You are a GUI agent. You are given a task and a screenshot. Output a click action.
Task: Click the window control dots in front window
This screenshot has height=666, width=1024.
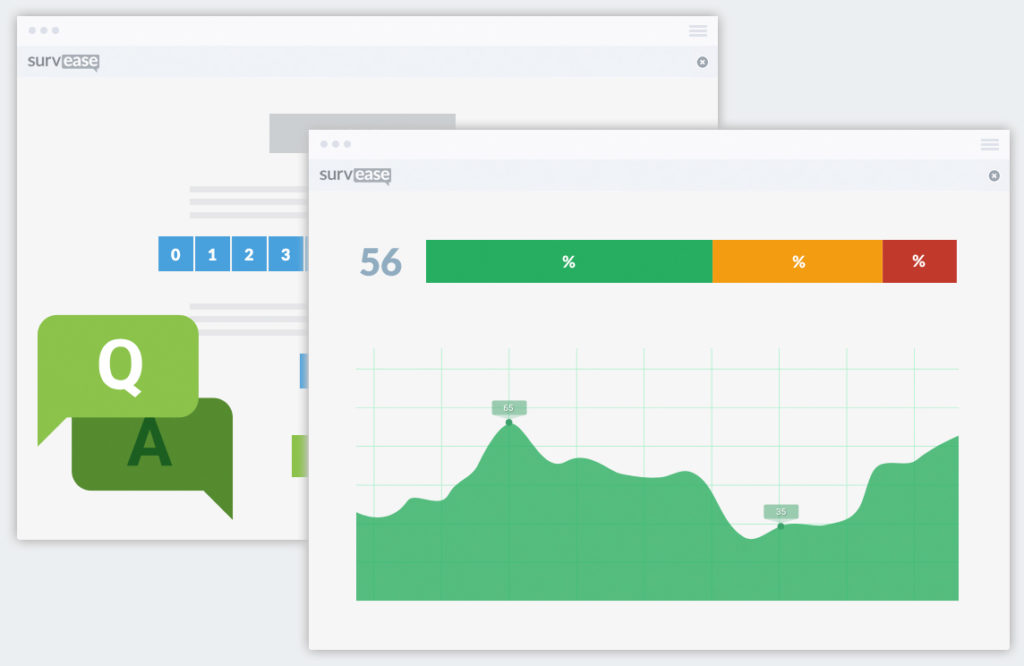336,144
